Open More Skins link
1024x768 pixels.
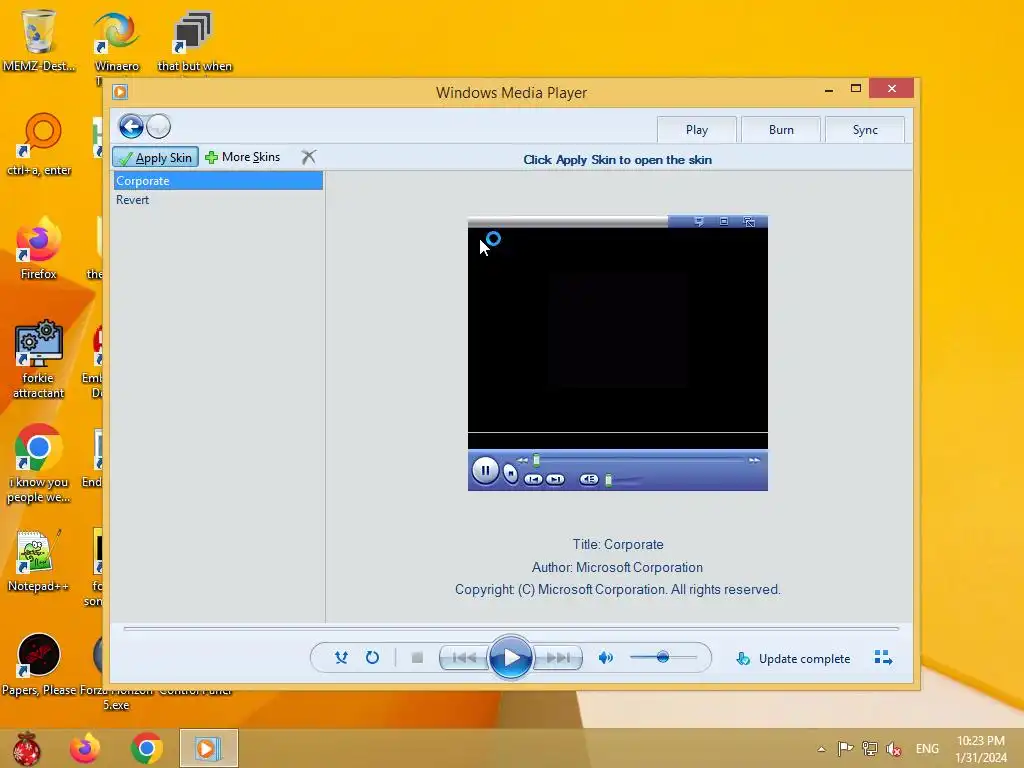tap(242, 157)
